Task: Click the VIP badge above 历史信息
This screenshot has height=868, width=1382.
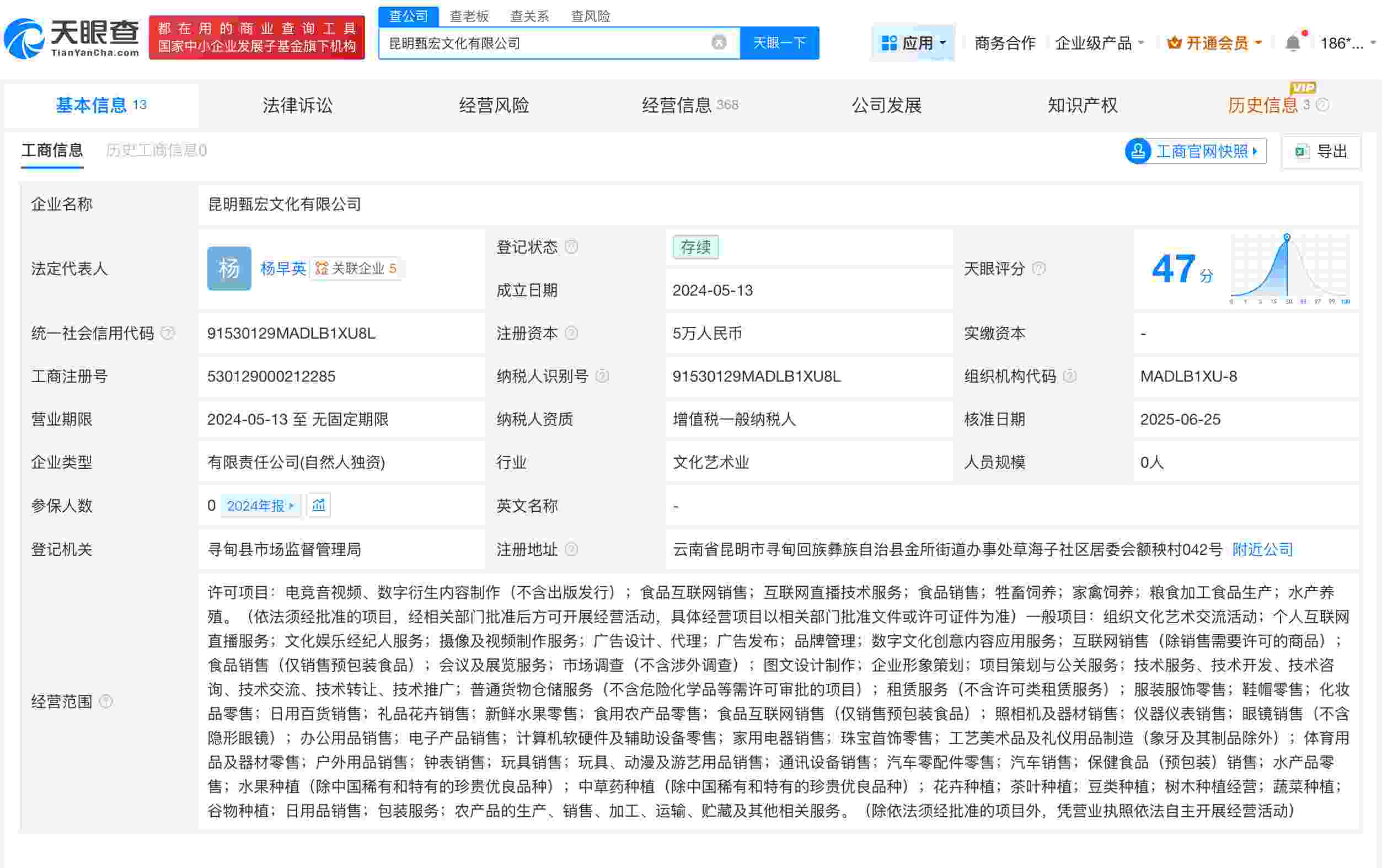Action: (x=1303, y=87)
